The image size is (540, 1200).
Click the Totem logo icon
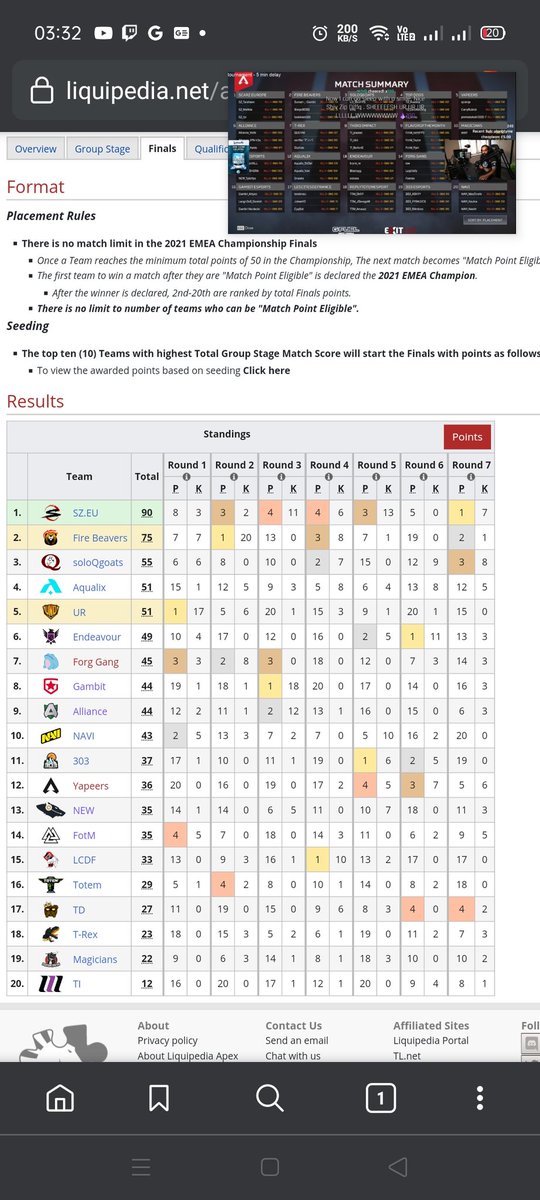(52, 884)
